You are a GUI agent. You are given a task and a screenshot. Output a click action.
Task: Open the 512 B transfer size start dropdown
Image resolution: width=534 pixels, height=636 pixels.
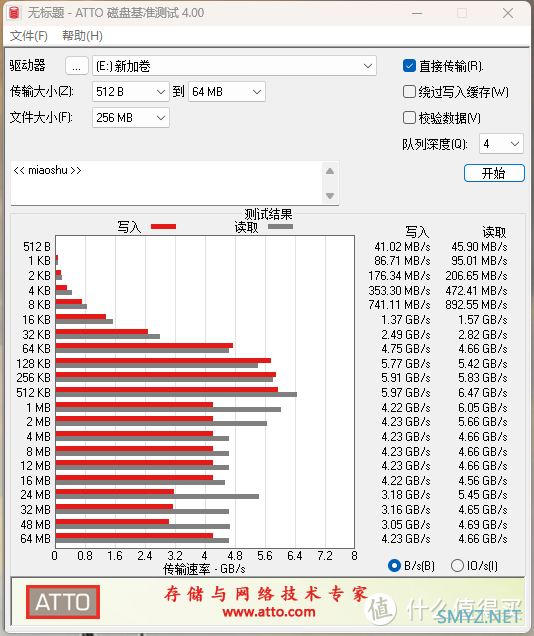[131, 92]
